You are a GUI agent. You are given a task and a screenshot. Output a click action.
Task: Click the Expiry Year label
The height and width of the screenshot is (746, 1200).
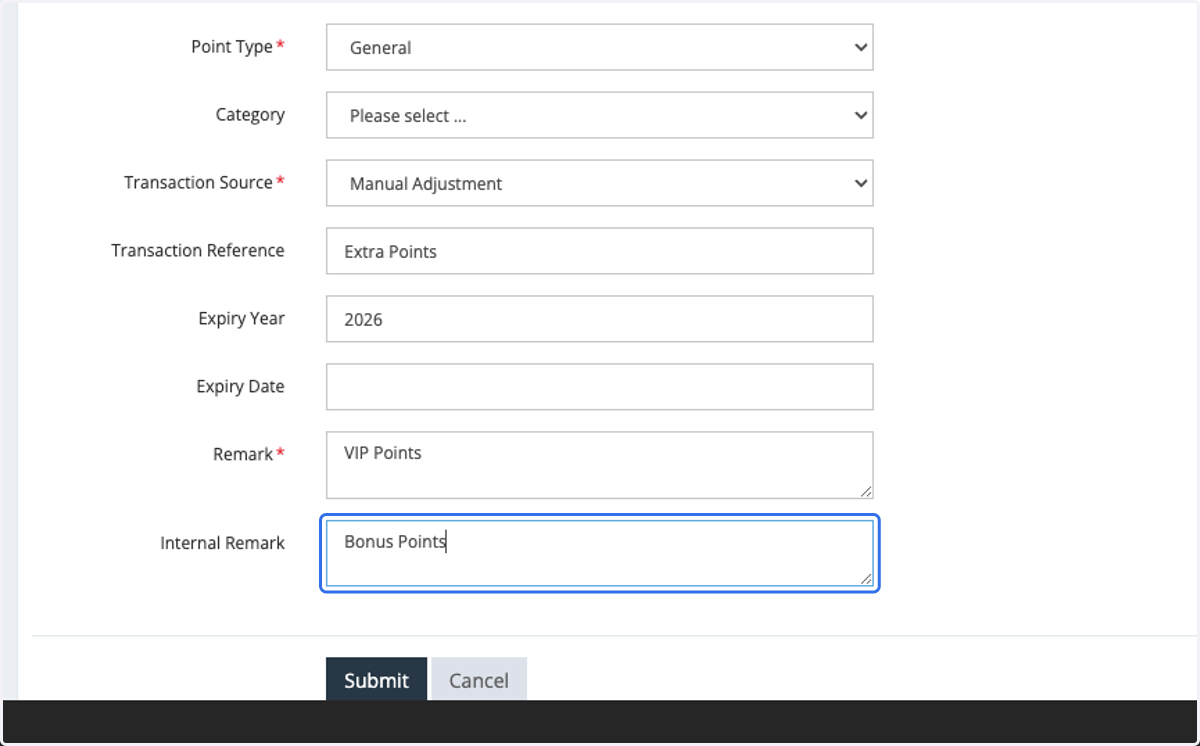click(241, 318)
